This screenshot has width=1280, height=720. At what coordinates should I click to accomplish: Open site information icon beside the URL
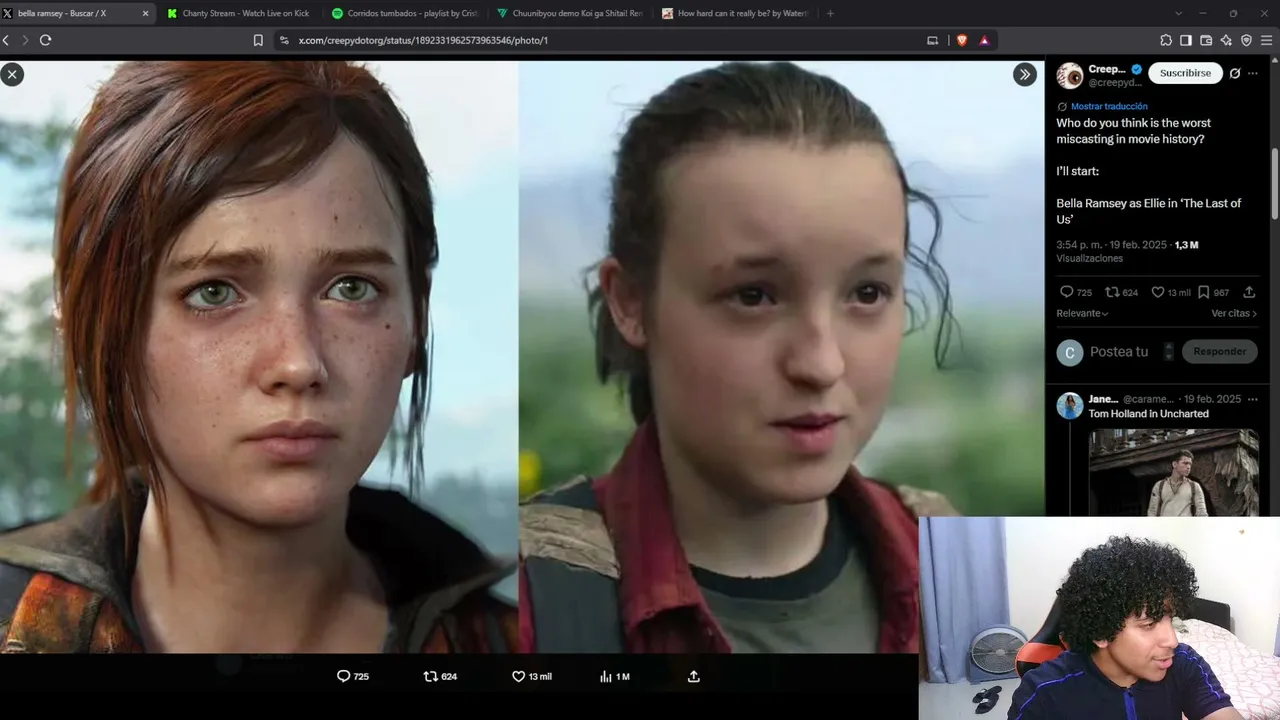284,40
